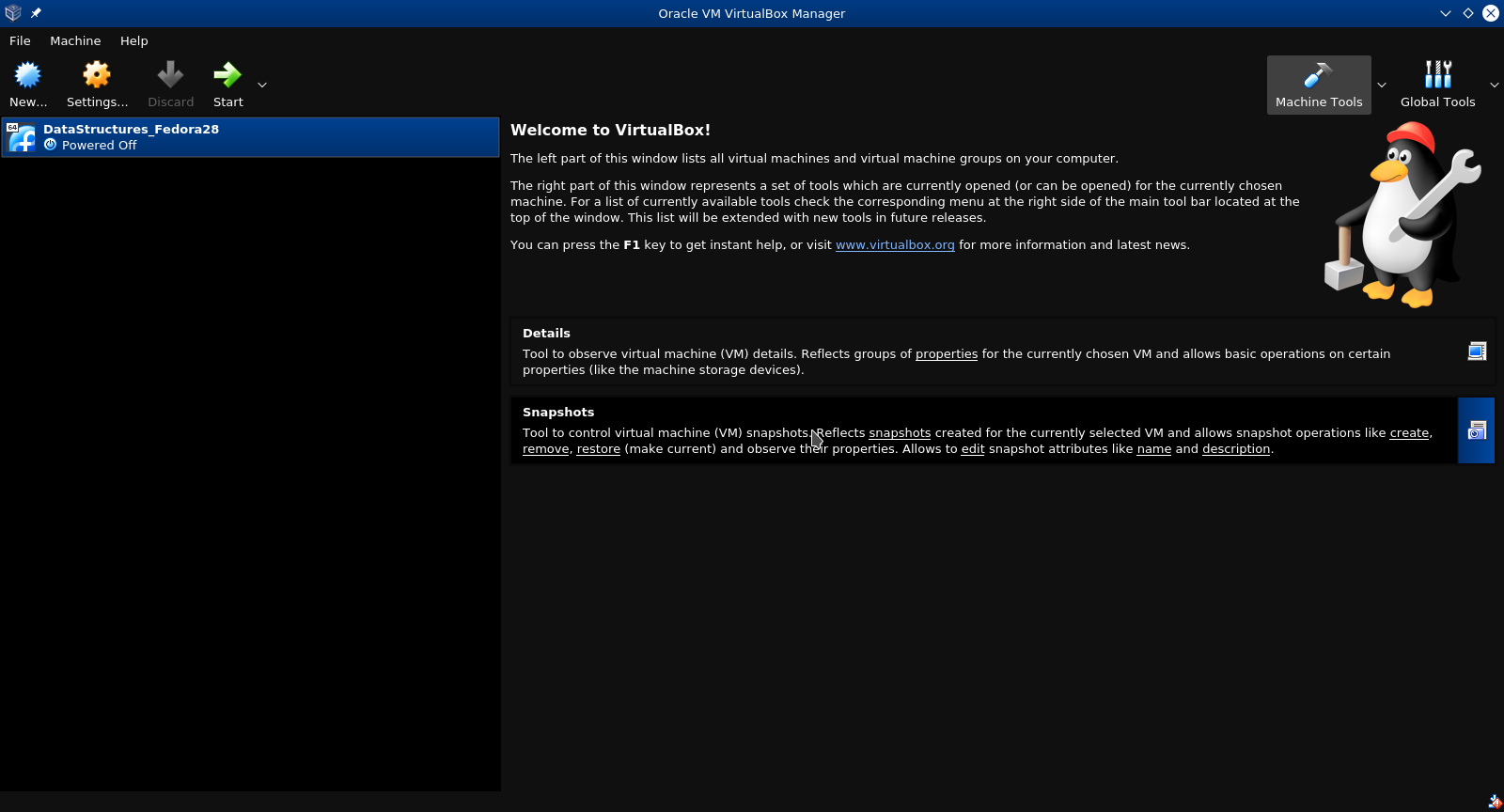
Task: Click the 'properties' link in Details description
Action: 946,354
